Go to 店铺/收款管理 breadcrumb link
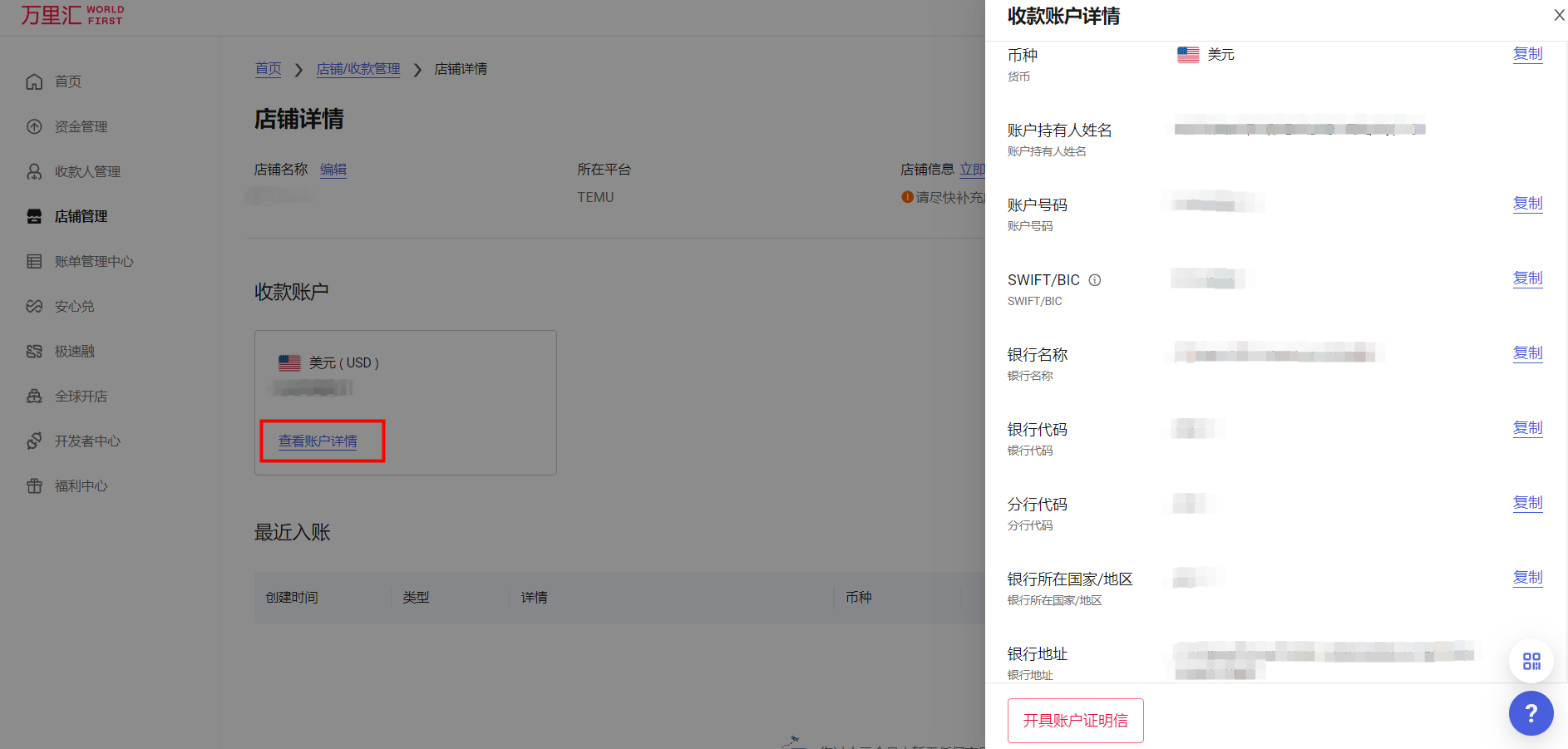 [x=358, y=69]
